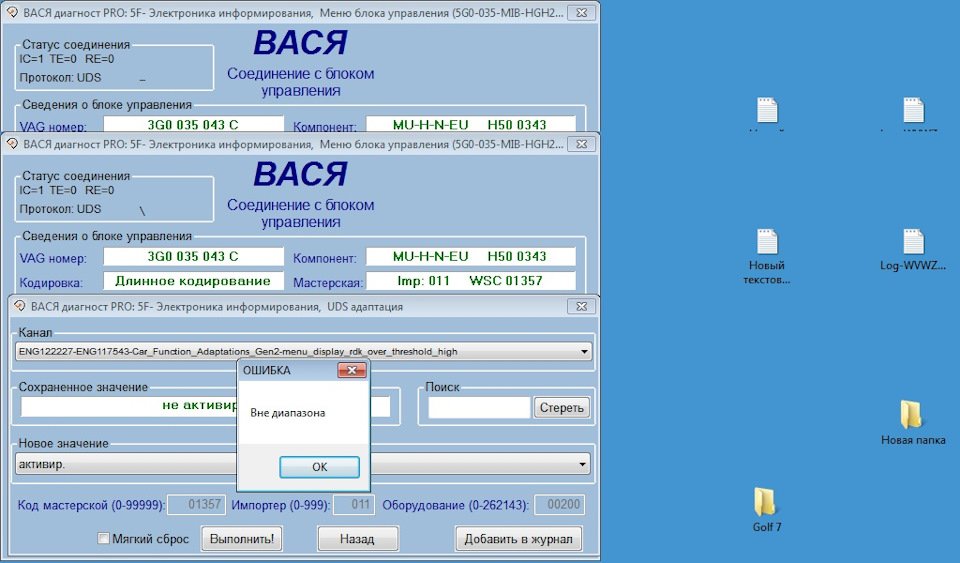960x563 pixels.
Task: Click Протокол: UDS in the middle window
Action: coord(60,209)
